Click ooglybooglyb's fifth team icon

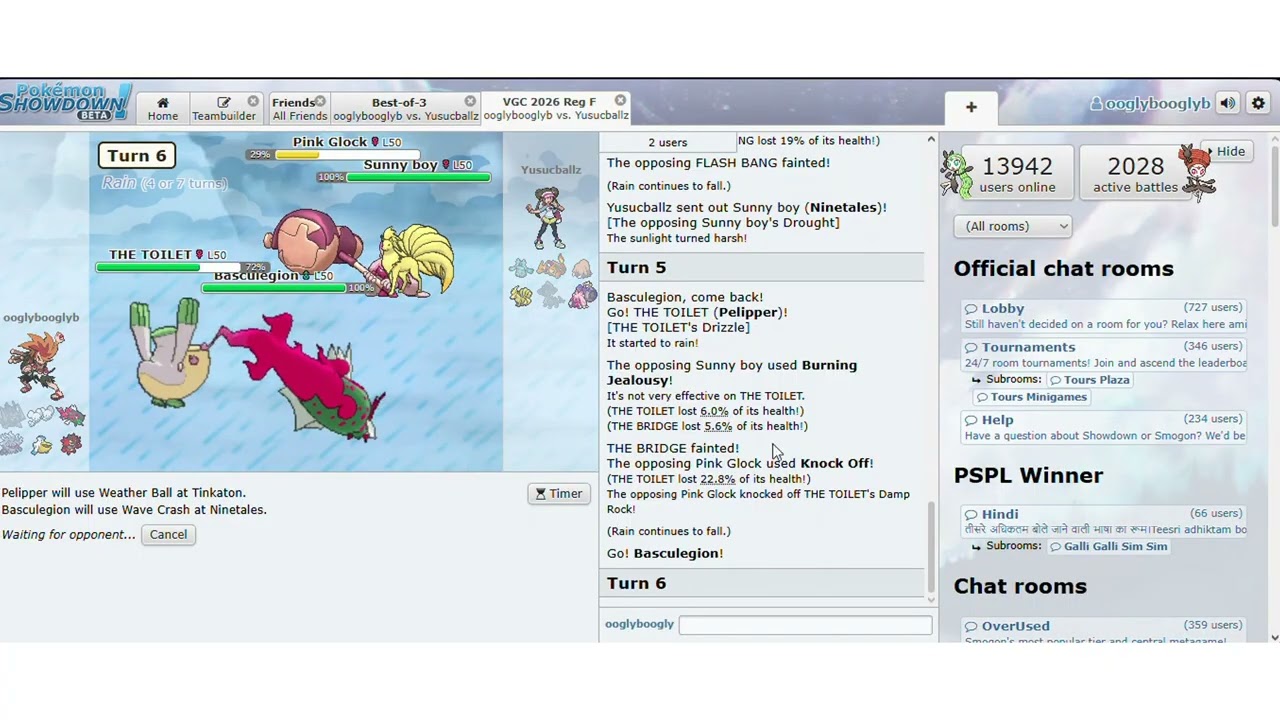coord(40,444)
